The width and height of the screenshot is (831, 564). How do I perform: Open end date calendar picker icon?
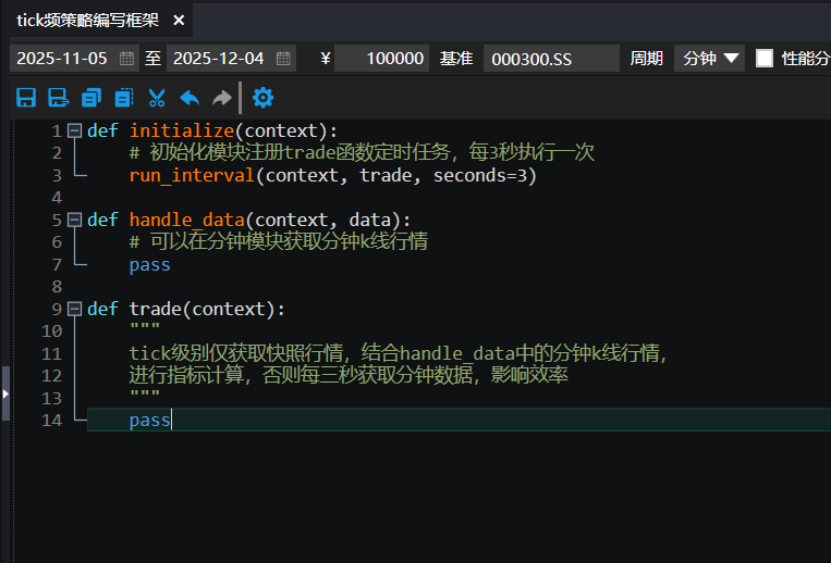pos(283,58)
